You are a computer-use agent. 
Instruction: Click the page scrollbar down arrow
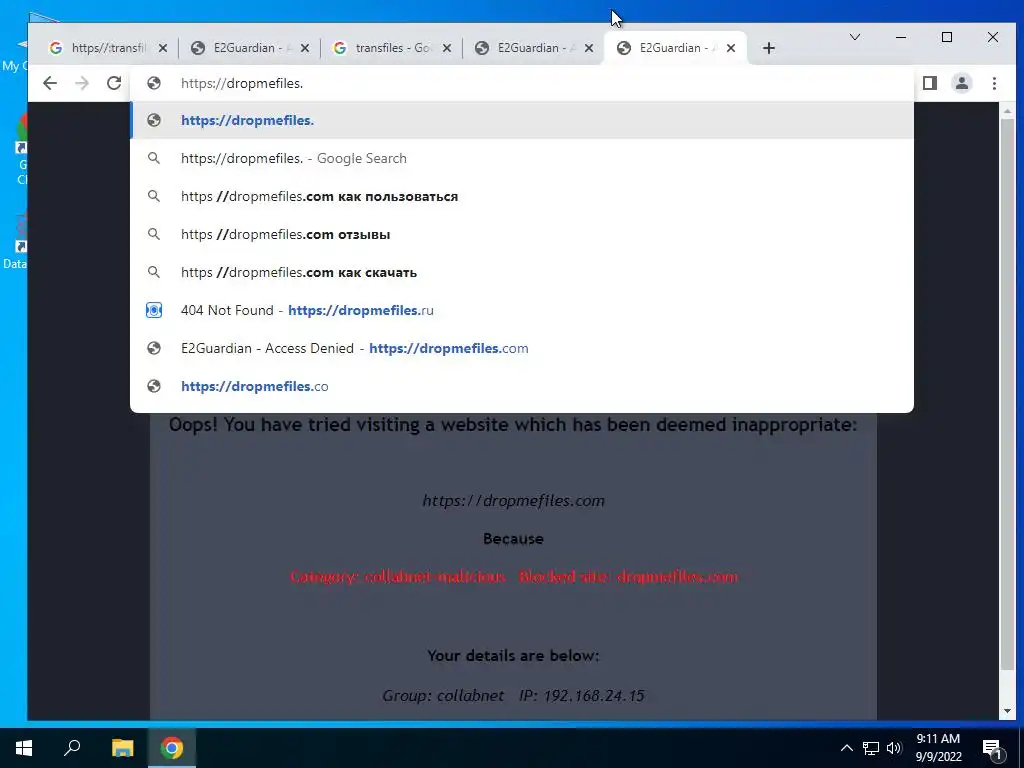coord(1007,711)
